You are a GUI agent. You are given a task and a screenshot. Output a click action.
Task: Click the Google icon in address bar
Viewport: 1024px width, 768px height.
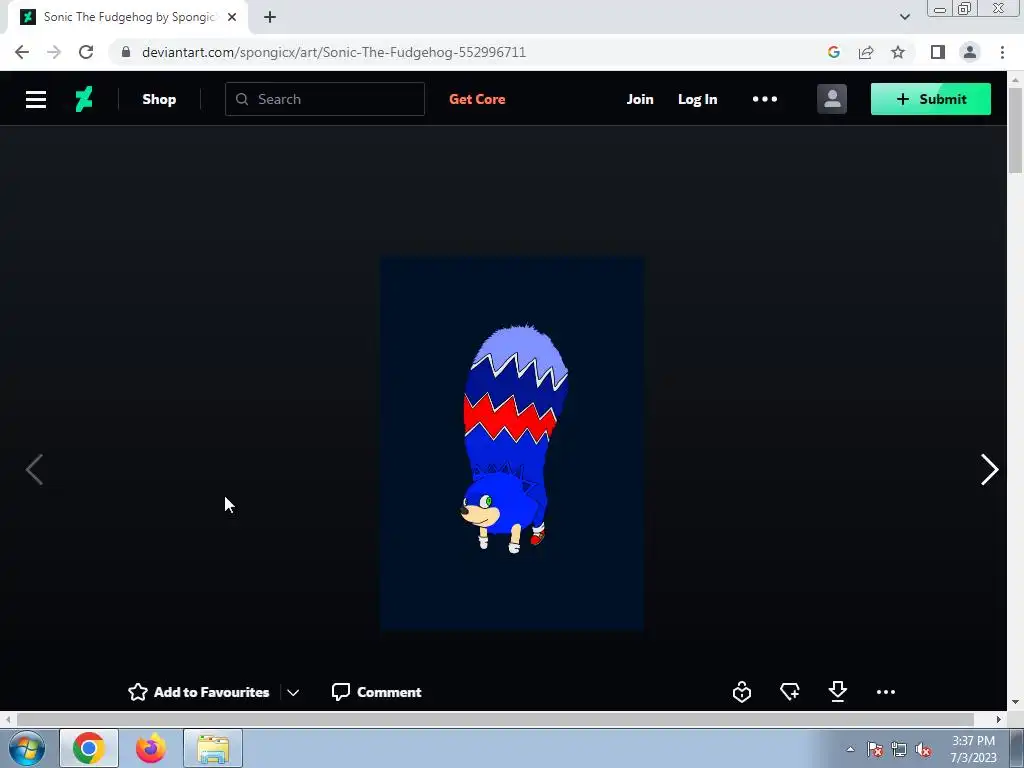(833, 52)
